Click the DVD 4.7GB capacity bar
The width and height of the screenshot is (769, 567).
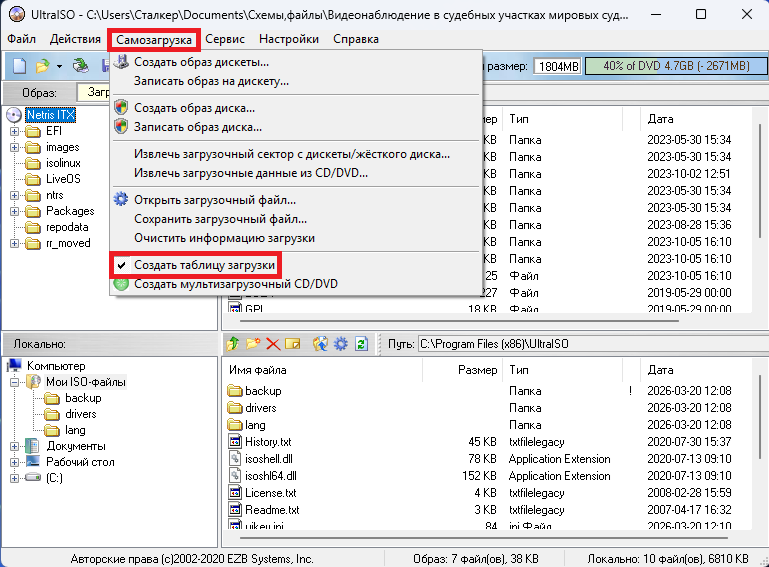click(676, 66)
